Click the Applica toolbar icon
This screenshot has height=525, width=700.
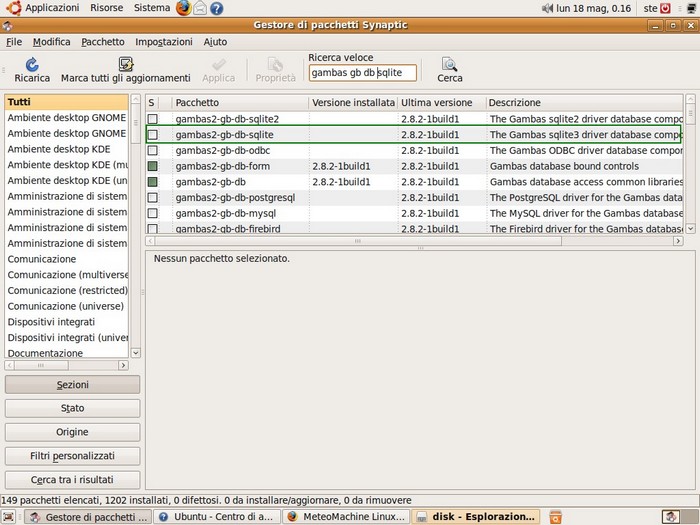pyautogui.click(x=219, y=64)
